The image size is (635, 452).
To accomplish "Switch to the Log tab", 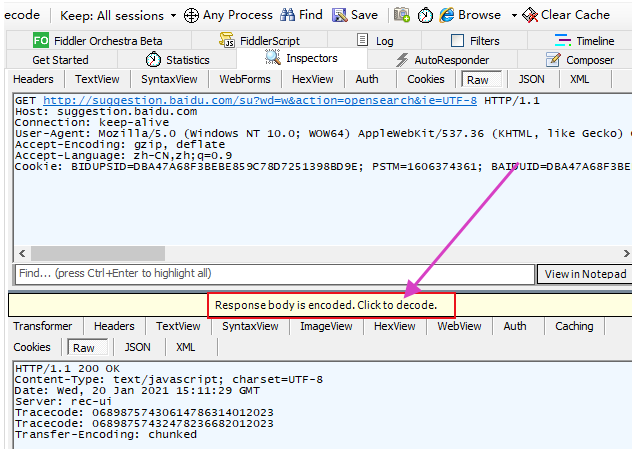I will tap(375, 41).
